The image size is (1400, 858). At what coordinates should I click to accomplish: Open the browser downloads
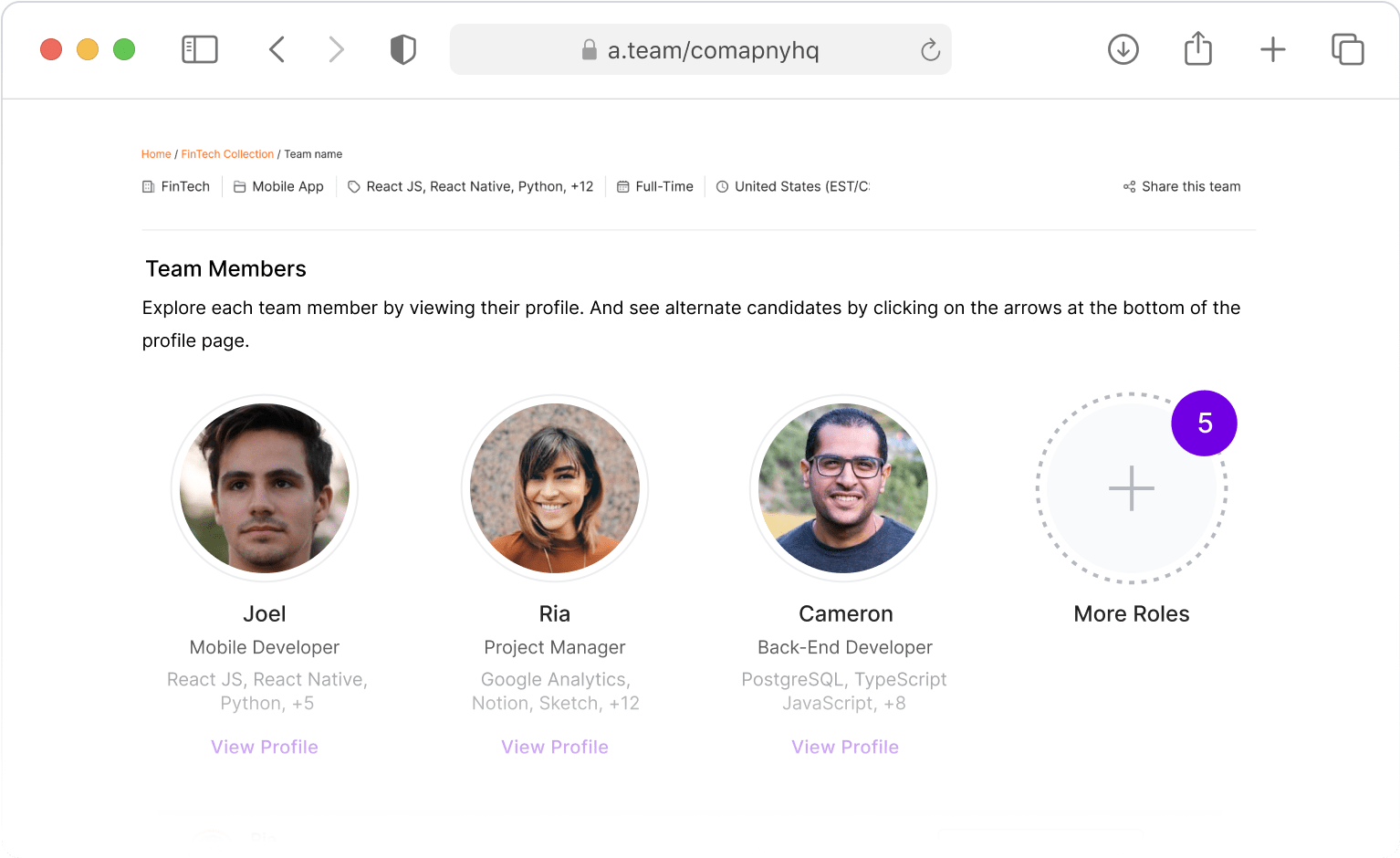tap(1123, 49)
